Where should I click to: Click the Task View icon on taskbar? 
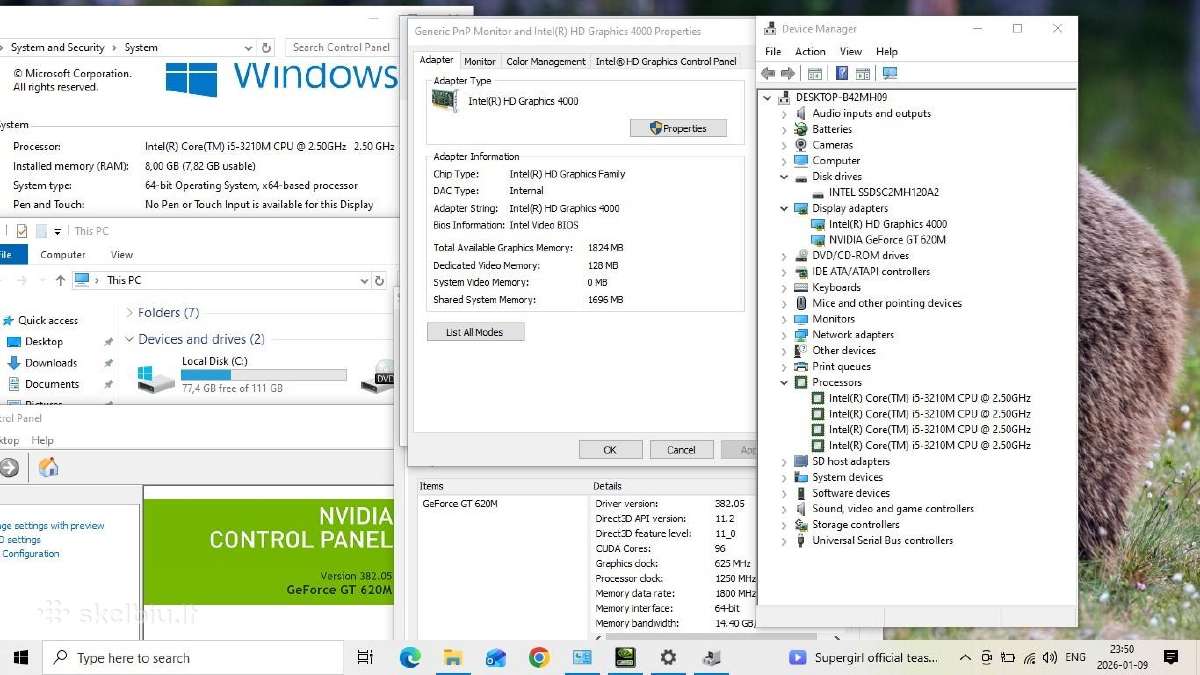point(365,657)
